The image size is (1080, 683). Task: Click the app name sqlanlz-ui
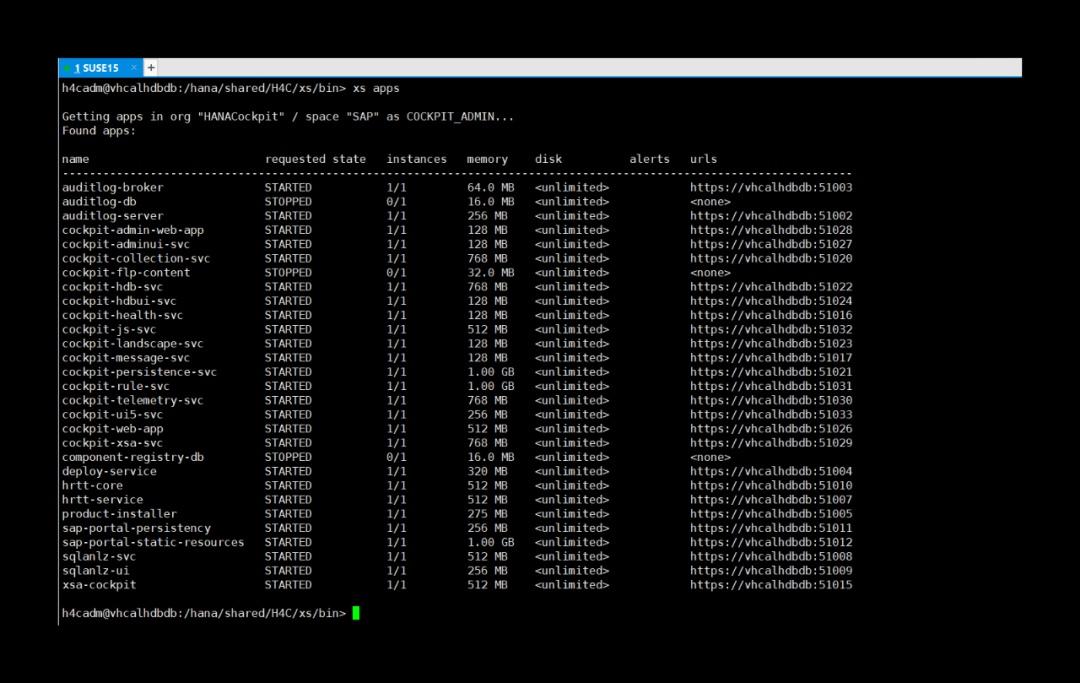(96, 570)
